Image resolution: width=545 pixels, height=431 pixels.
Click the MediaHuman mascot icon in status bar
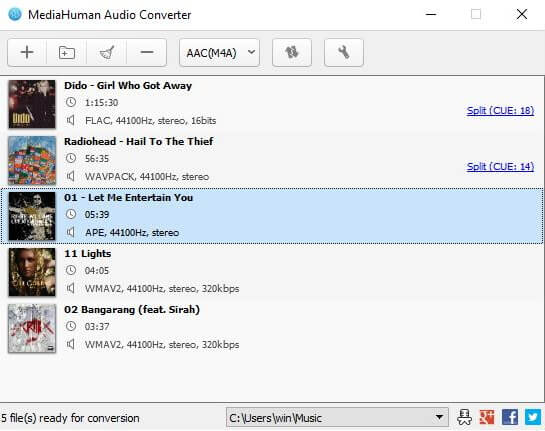tap(465, 417)
